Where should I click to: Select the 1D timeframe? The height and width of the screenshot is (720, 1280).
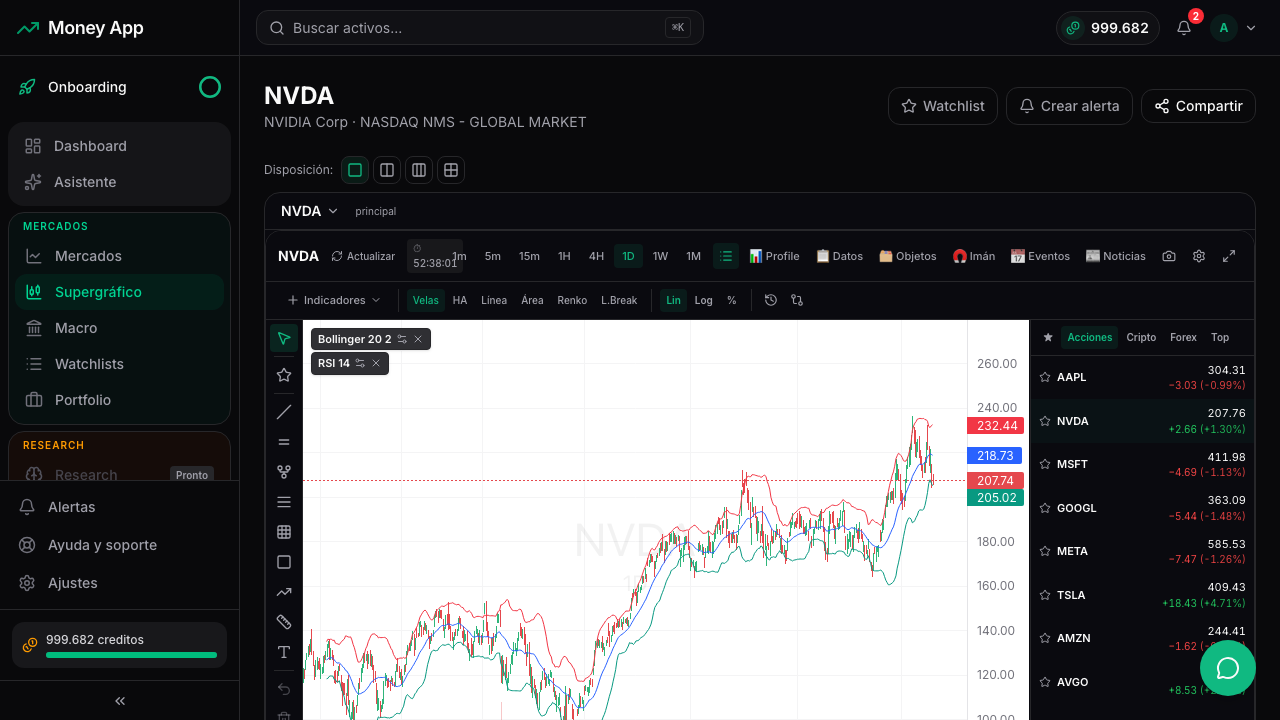(629, 256)
